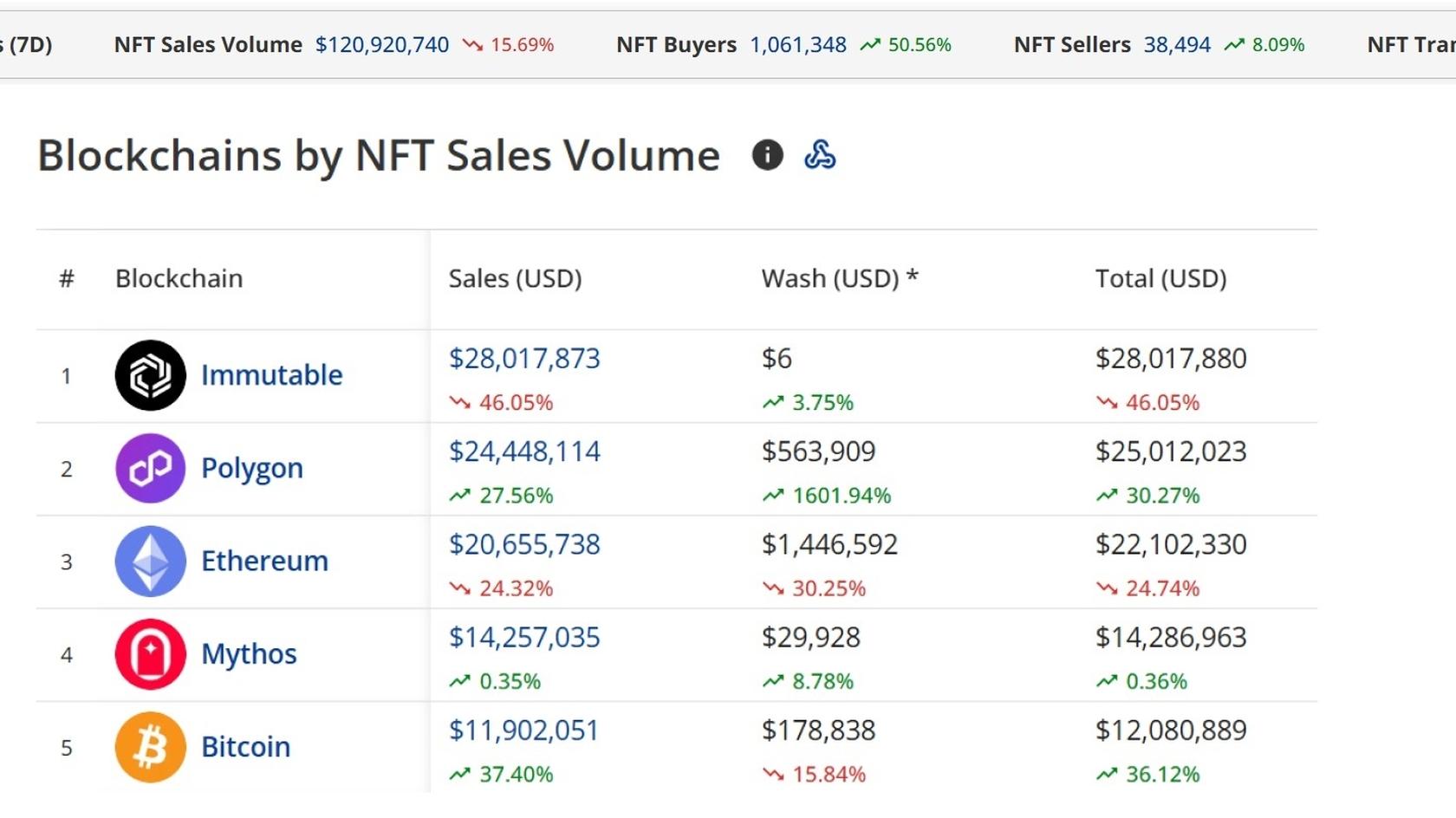
Task: Open the Bitcoin blockchain link
Action: pos(245,747)
